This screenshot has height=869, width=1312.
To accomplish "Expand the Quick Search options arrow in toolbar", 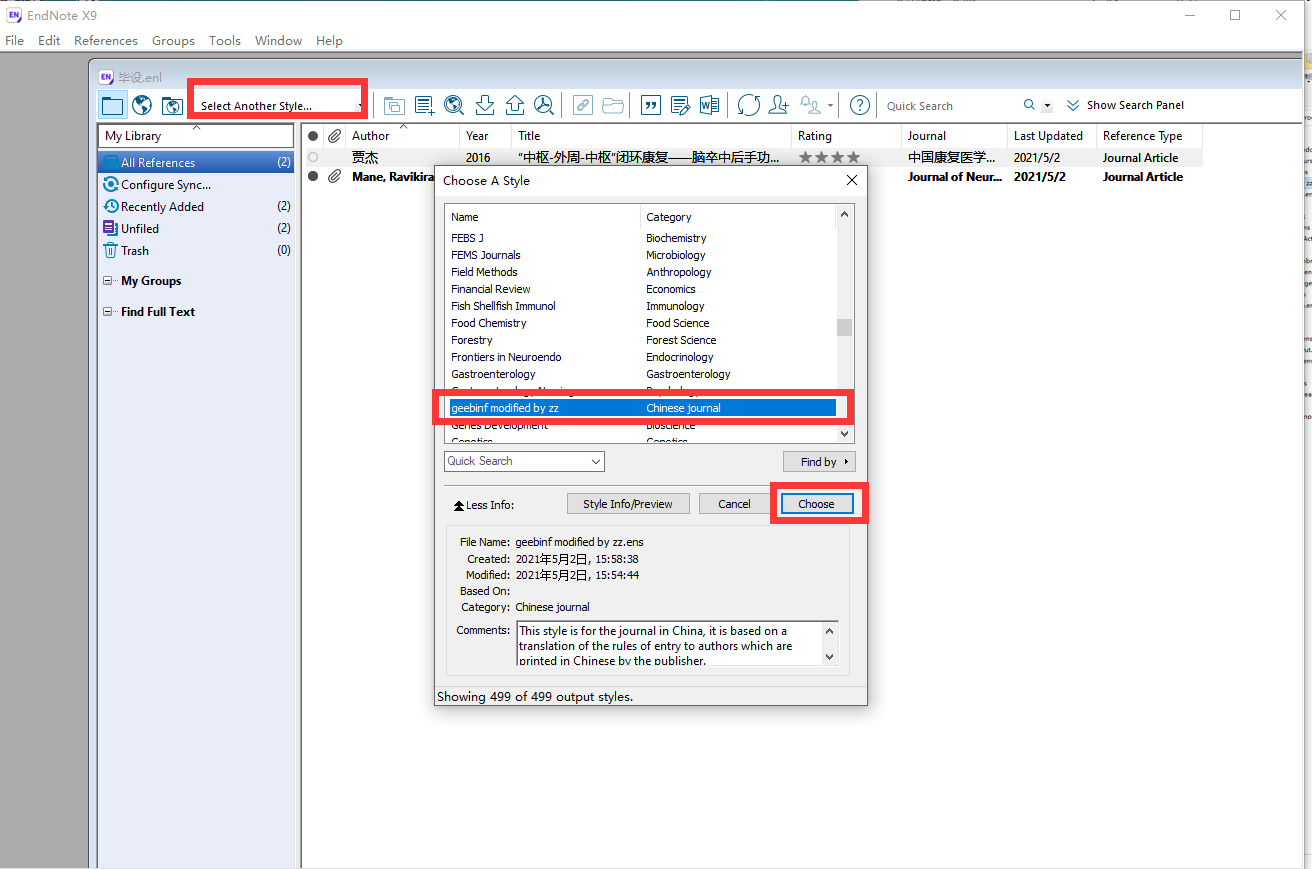I will (x=1047, y=106).
